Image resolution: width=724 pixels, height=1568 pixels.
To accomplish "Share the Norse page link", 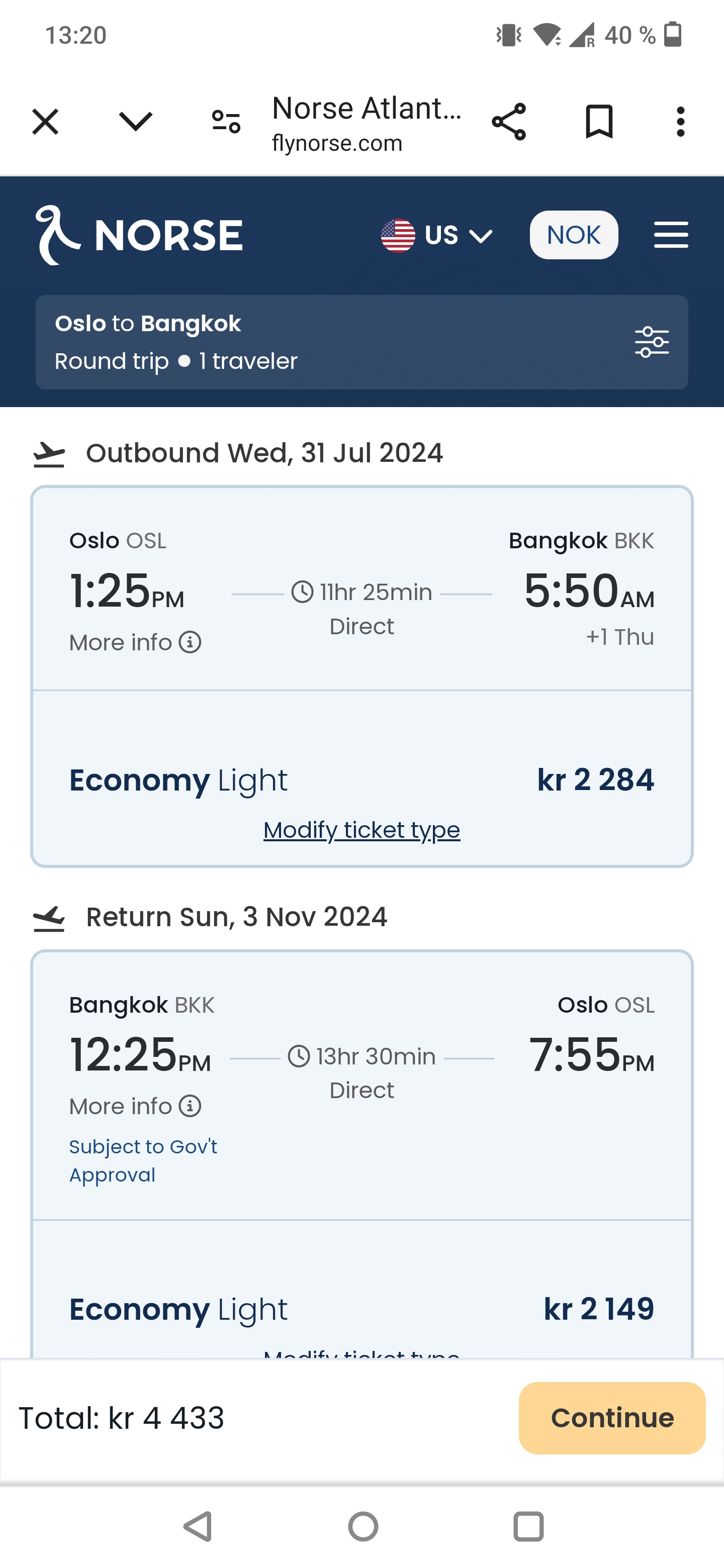I will click(508, 122).
